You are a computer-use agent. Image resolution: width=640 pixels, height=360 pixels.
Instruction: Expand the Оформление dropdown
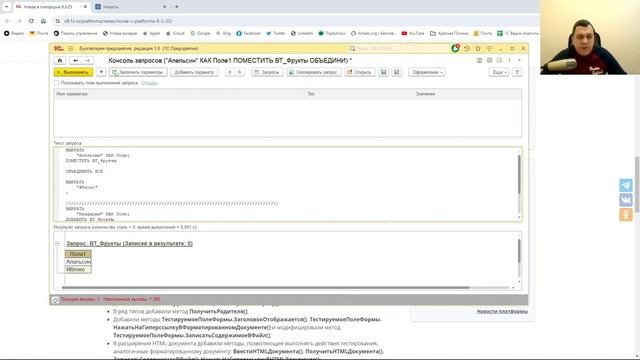coord(427,72)
